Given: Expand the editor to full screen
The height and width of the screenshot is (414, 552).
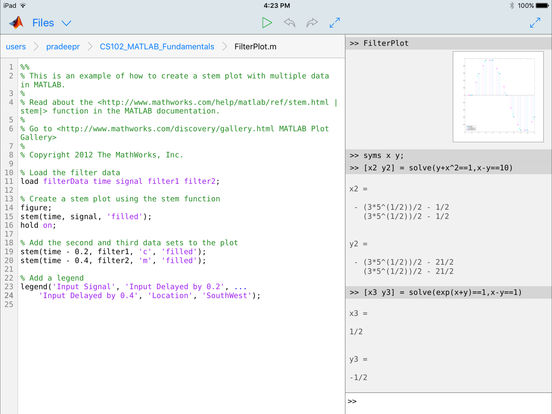Looking at the screenshot, I should 335,23.
